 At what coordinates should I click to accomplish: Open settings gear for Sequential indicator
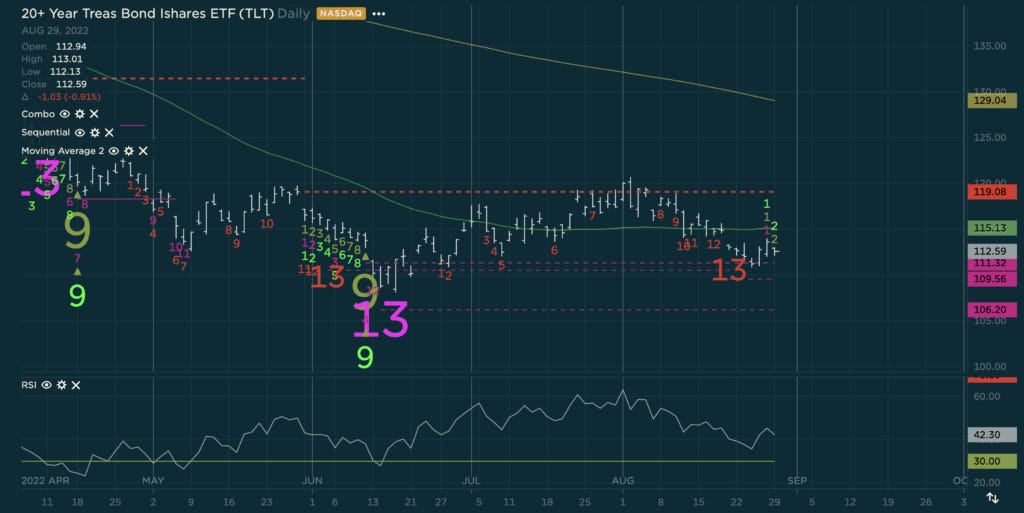95,132
